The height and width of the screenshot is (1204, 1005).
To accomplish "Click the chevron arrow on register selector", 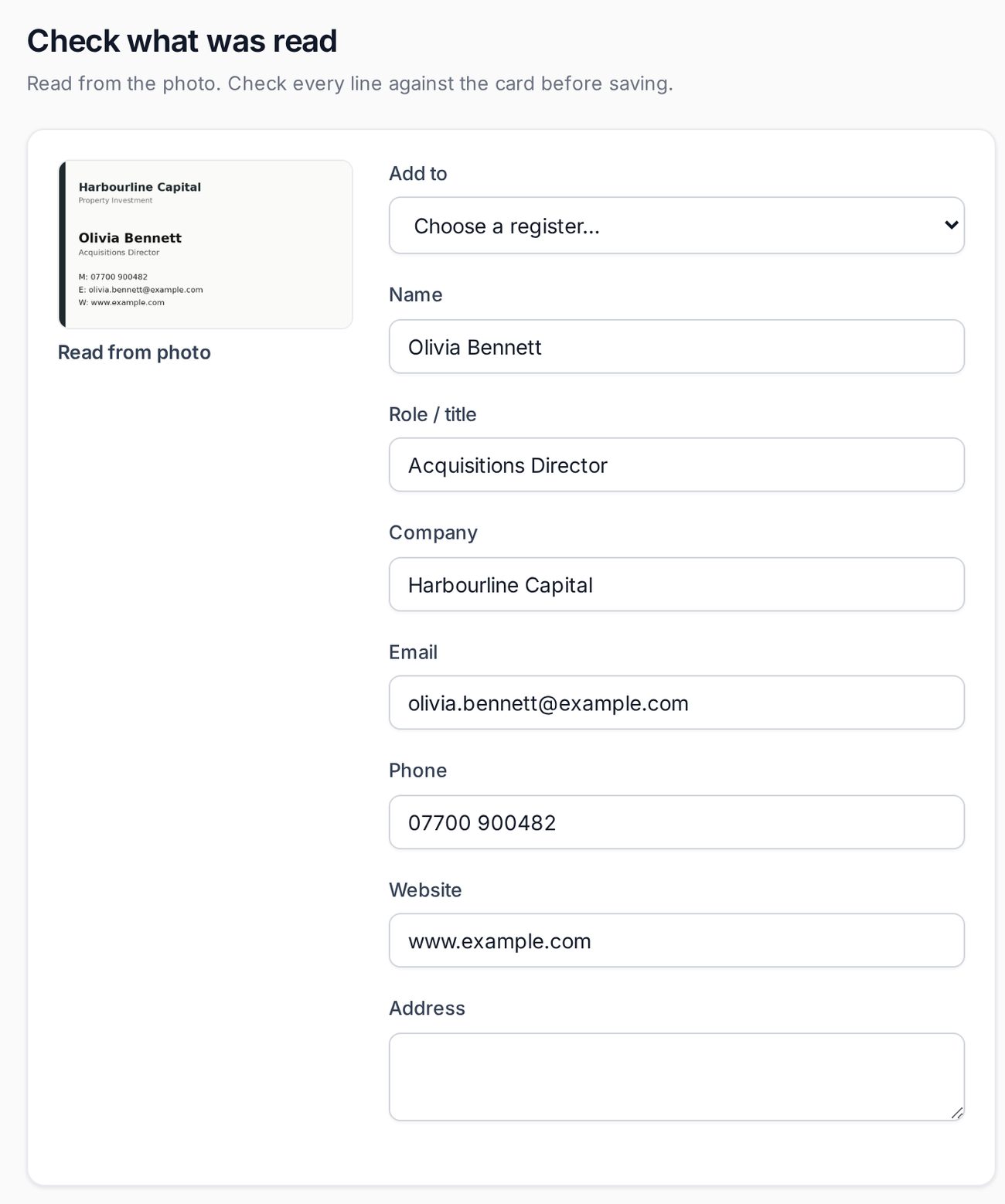I will 952,225.
